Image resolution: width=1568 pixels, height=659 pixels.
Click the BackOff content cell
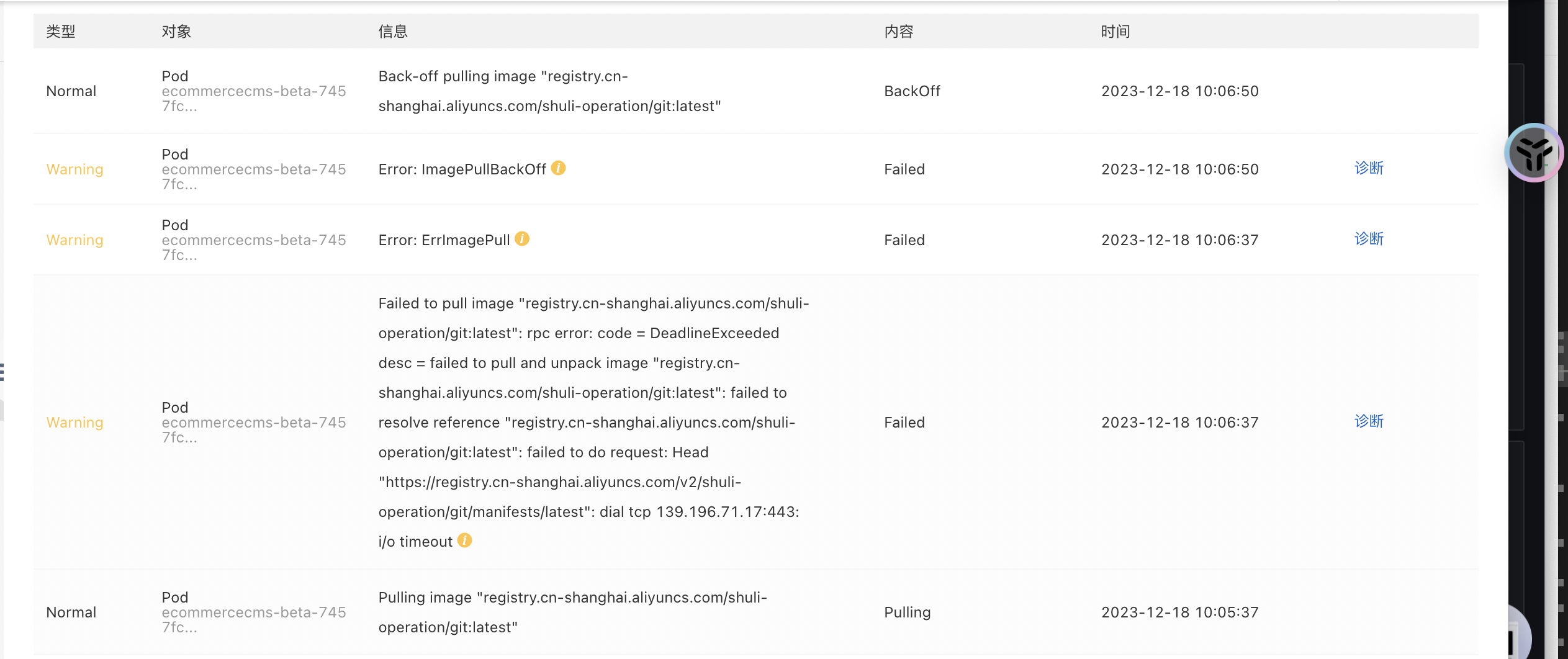tap(912, 91)
